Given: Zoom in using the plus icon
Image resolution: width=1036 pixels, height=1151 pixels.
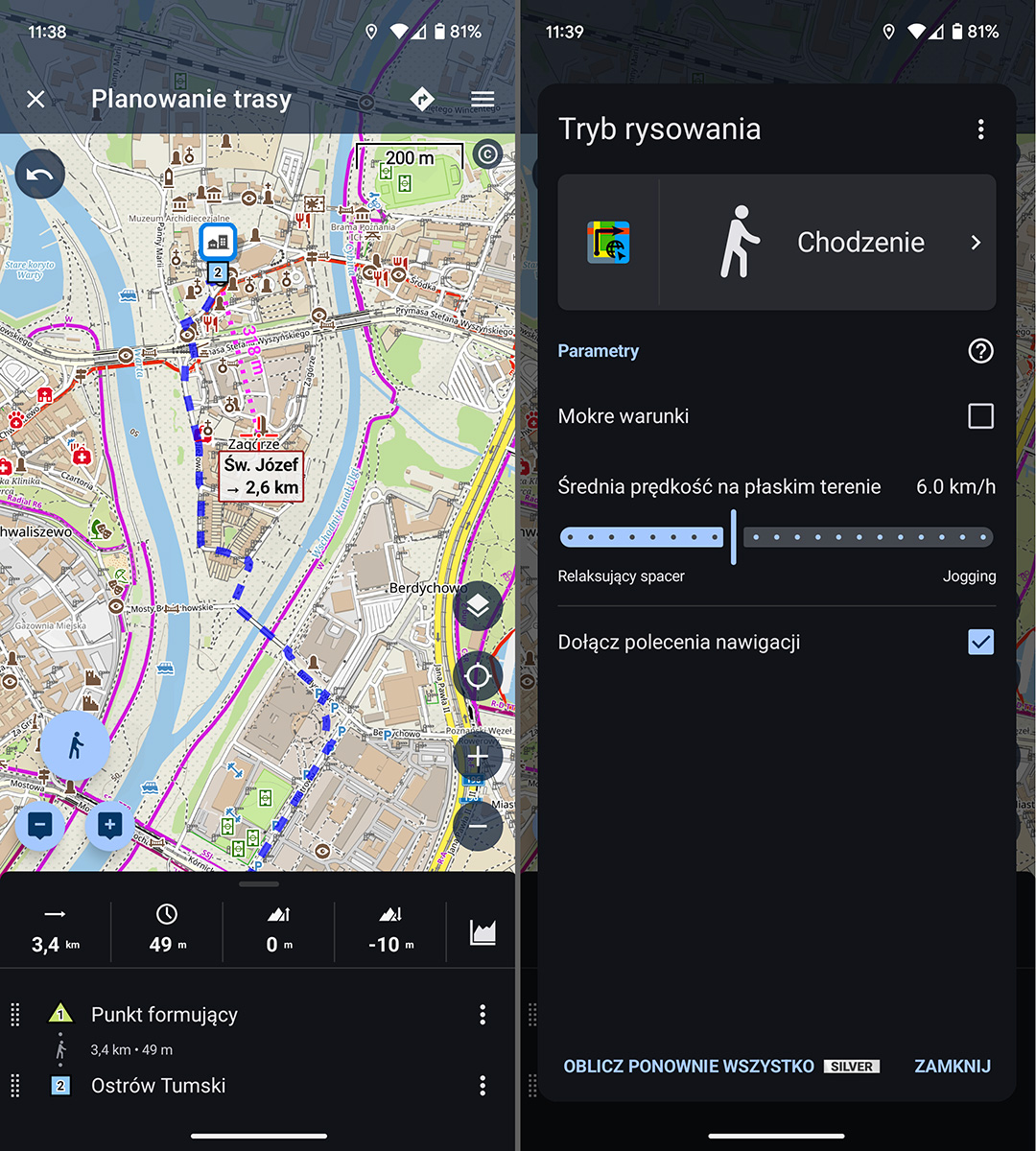Looking at the screenshot, I should click(477, 756).
